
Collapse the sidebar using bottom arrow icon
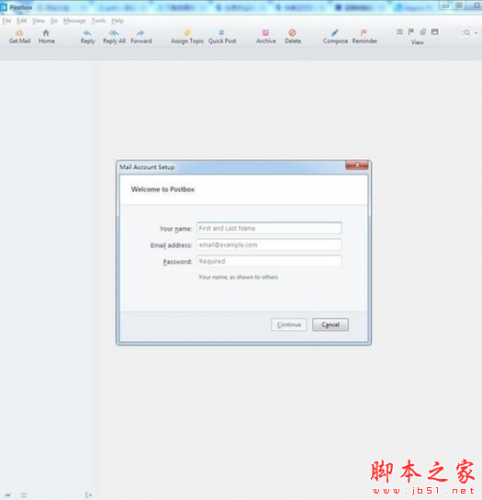[x=88, y=495]
